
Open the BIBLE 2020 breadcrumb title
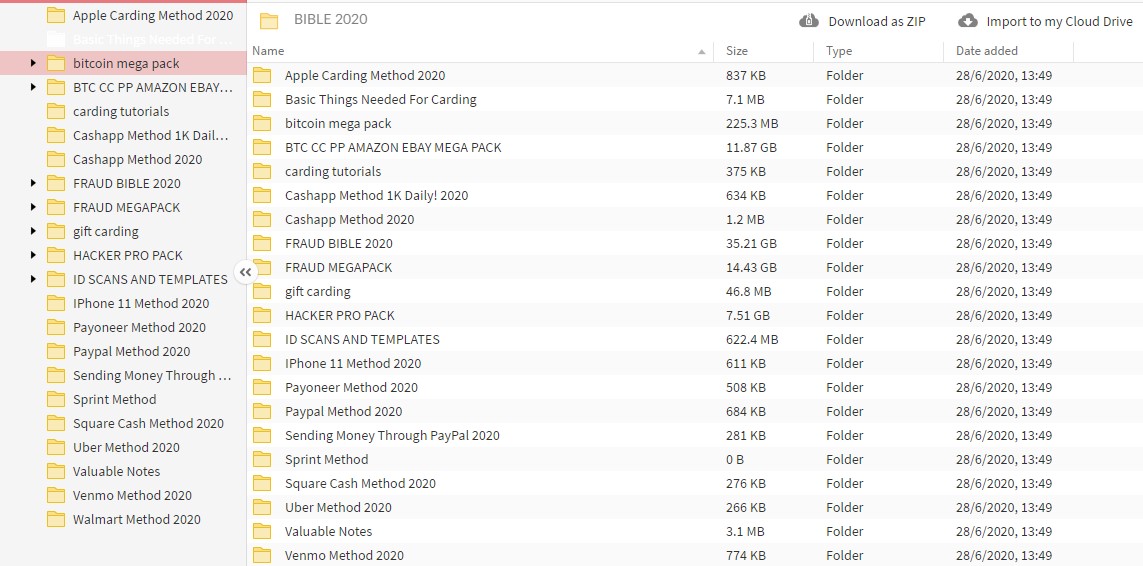331,20
